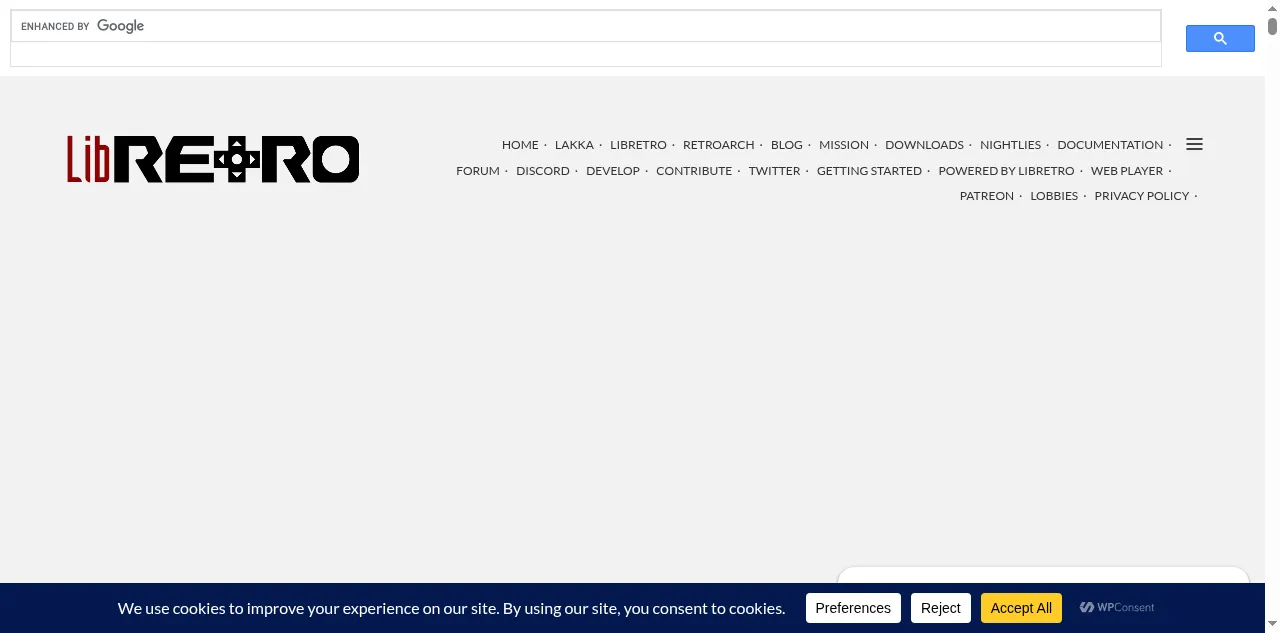Go to the LIBRETRO menu link
Viewport: 1280px width, 633px height.
(x=638, y=145)
